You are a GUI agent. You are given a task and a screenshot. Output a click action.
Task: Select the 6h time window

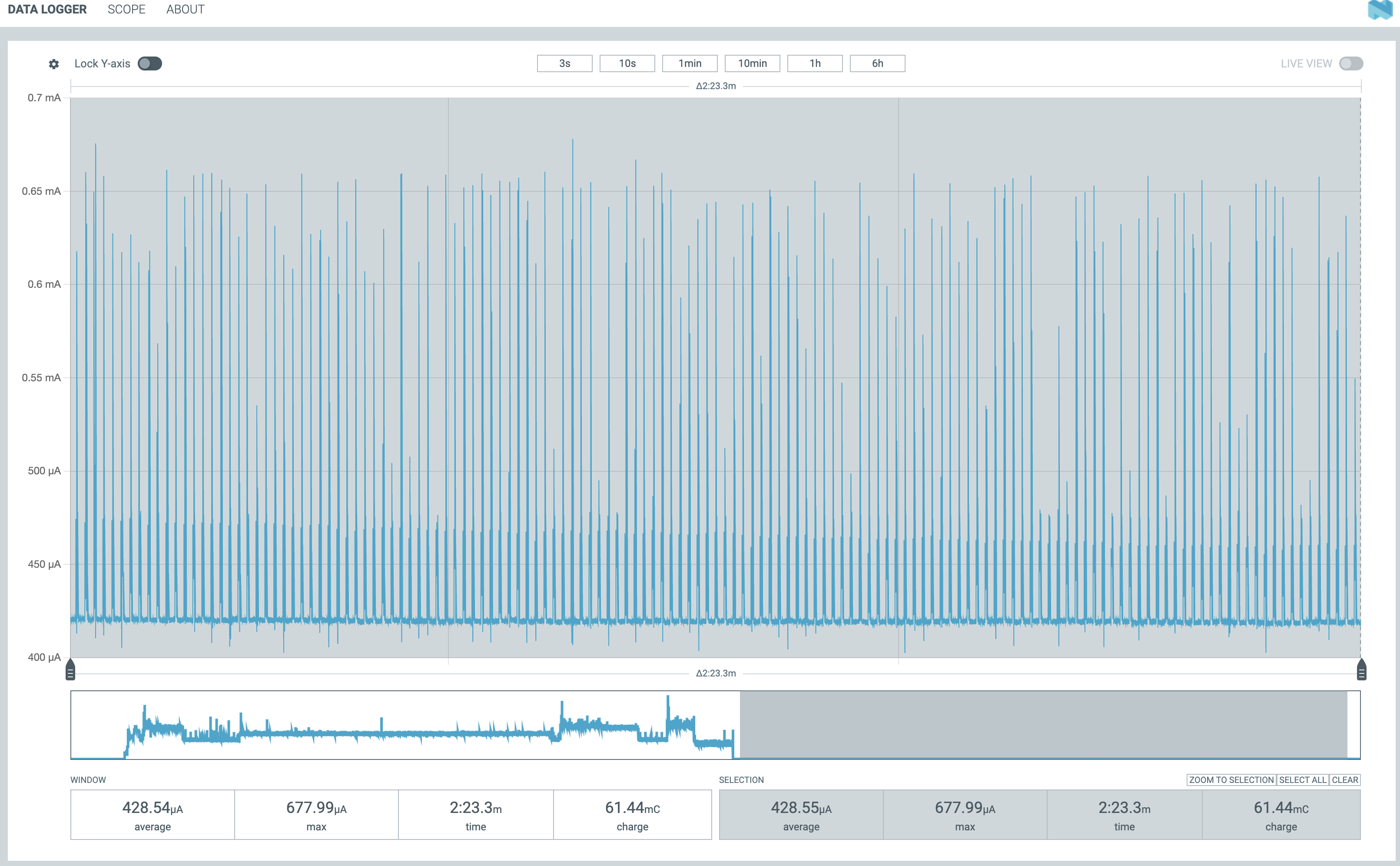[877, 63]
